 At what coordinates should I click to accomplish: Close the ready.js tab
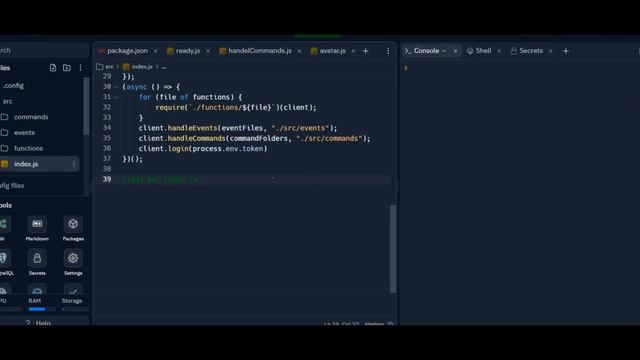208,51
